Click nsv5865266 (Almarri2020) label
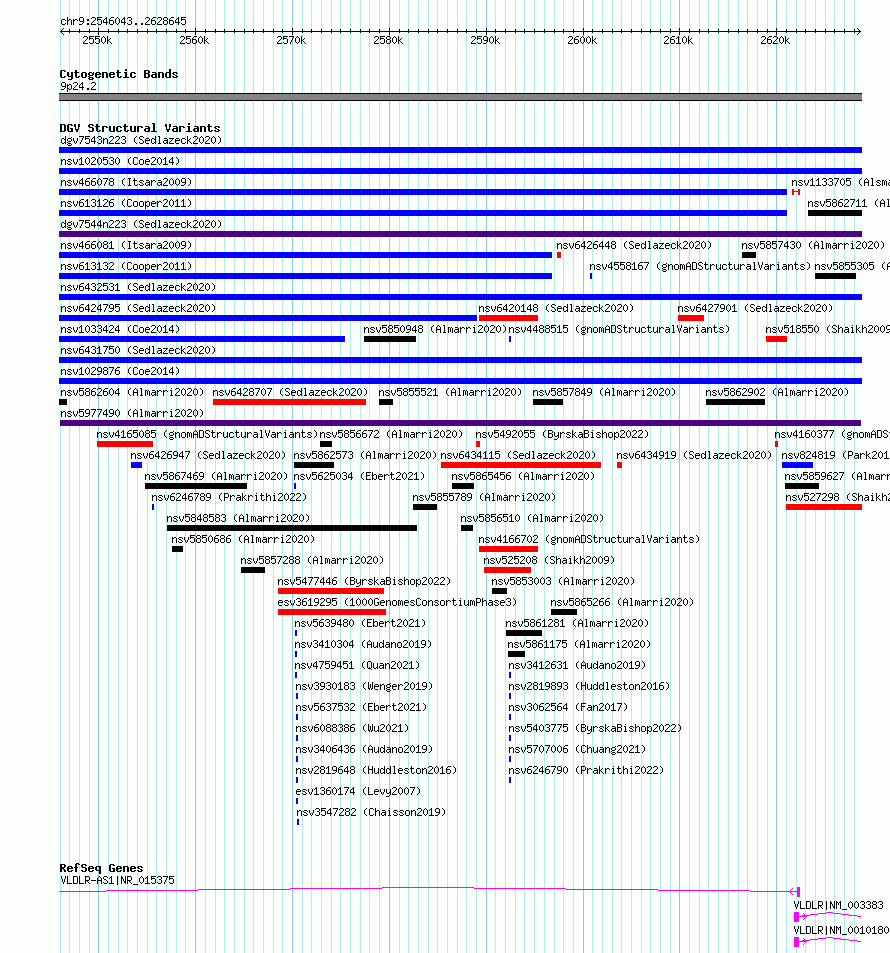Screen dimensions: 890x953 tap(622, 602)
